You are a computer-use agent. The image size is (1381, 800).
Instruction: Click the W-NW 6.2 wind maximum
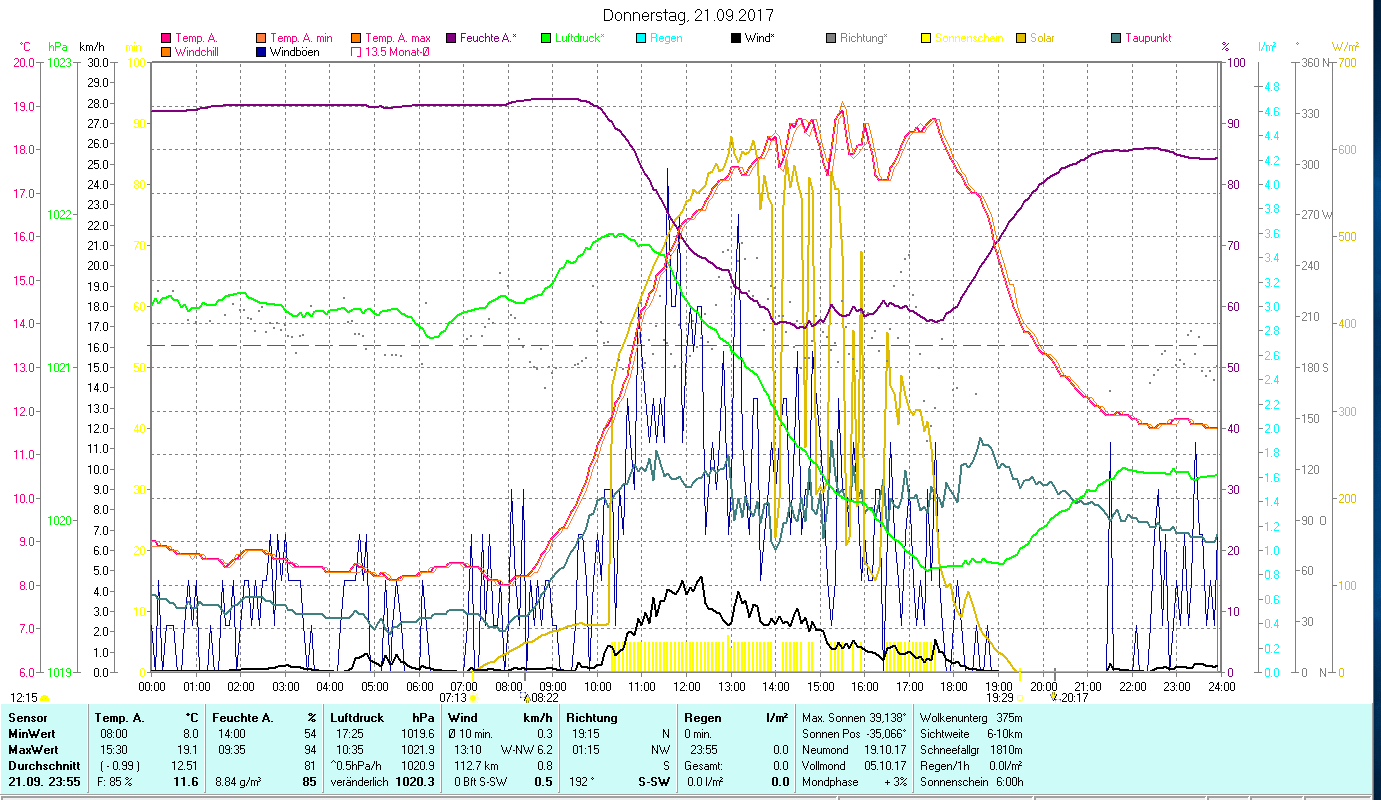(x=526, y=749)
